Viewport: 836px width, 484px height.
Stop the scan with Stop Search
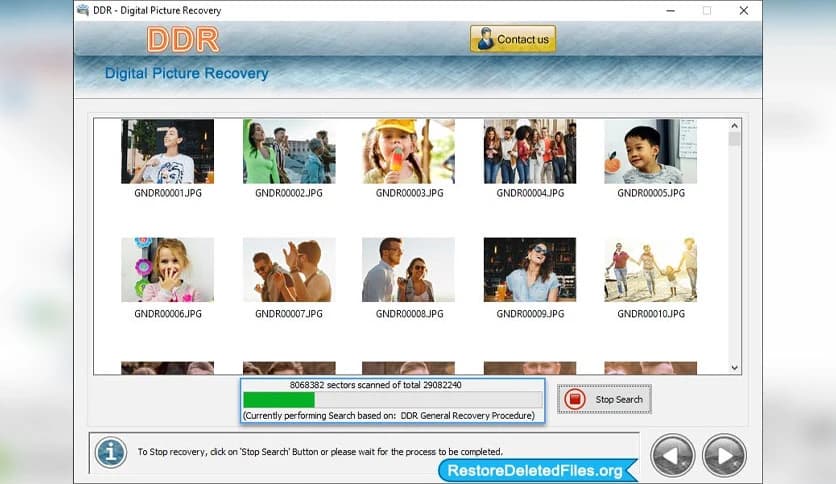coord(604,399)
